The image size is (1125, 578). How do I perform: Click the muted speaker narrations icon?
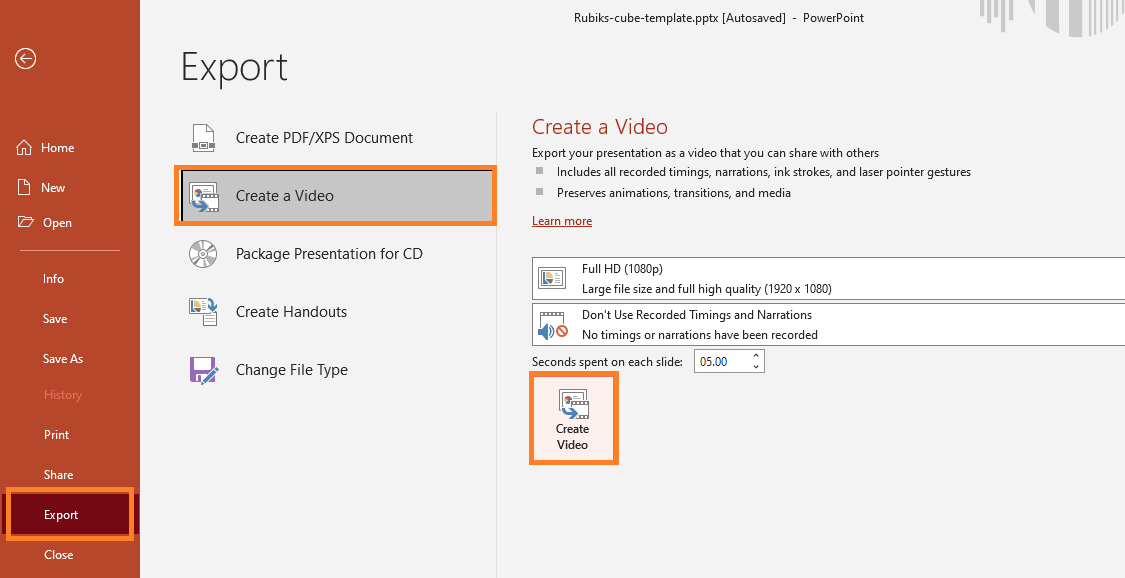coord(551,323)
